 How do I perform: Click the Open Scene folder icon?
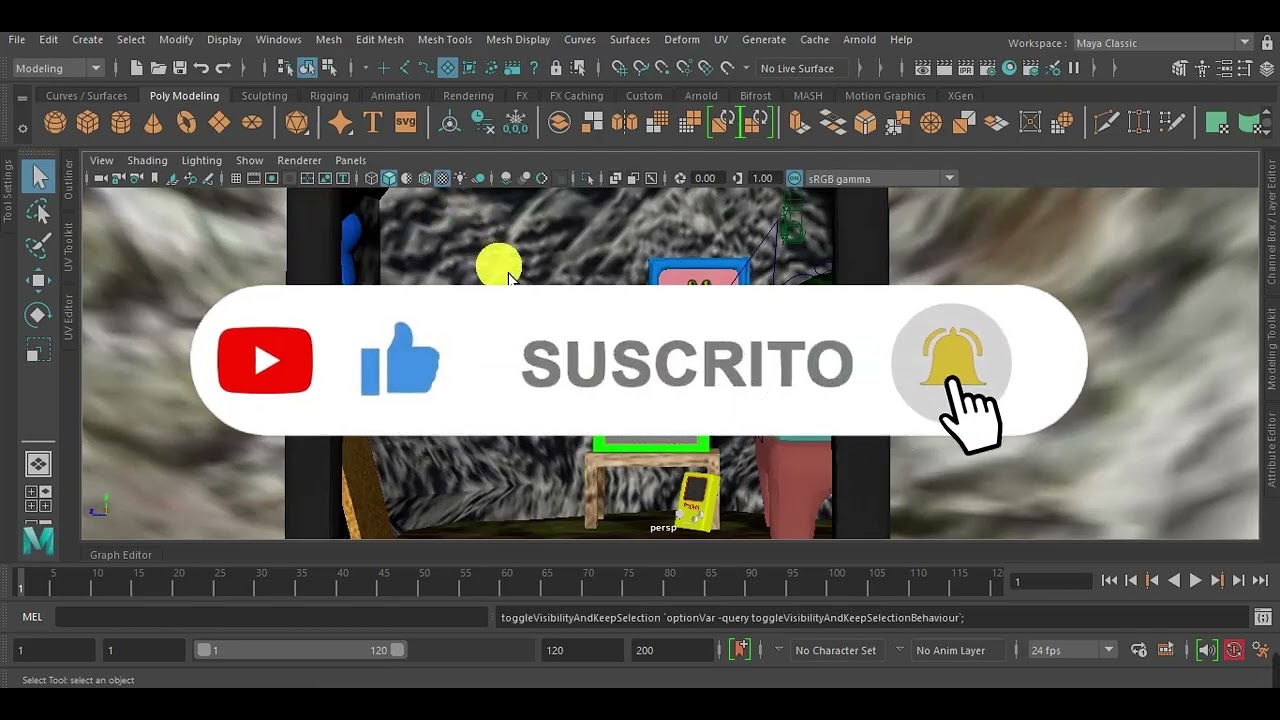158,68
